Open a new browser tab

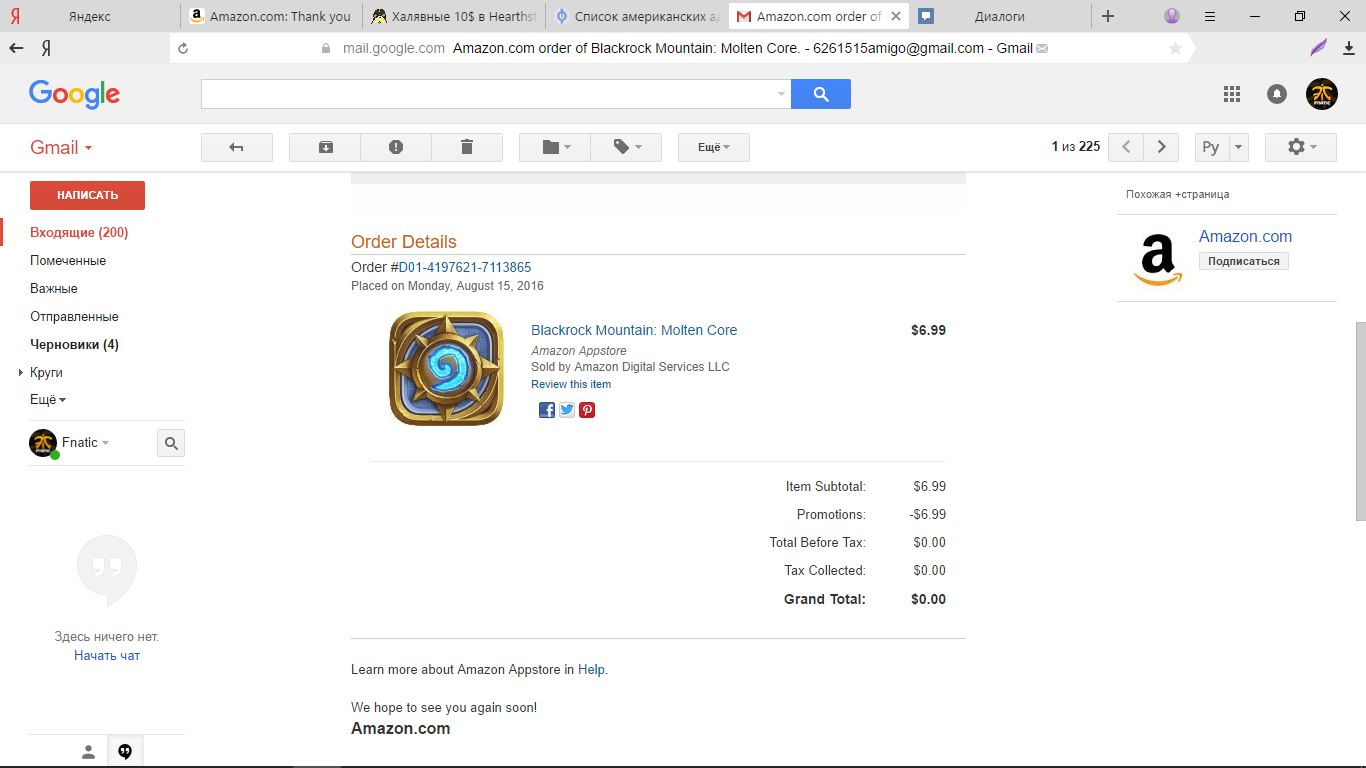click(1108, 16)
